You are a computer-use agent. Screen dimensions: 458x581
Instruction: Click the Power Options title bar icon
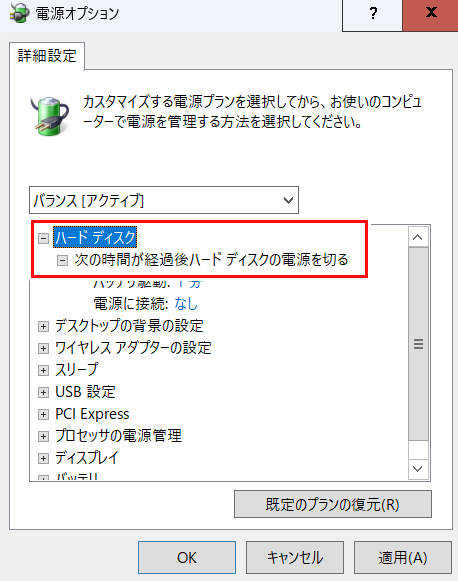[20, 13]
